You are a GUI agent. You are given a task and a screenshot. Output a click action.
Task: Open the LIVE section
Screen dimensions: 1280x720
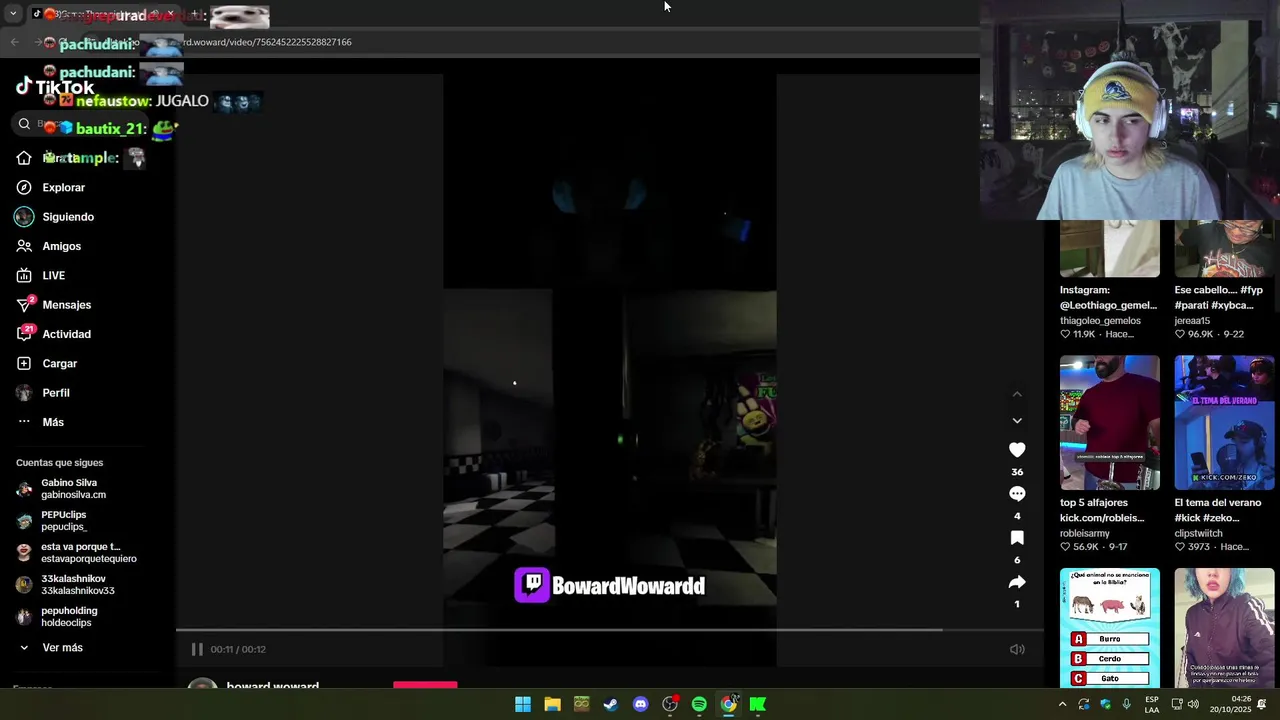pyautogui.click(x=53, y=275)
